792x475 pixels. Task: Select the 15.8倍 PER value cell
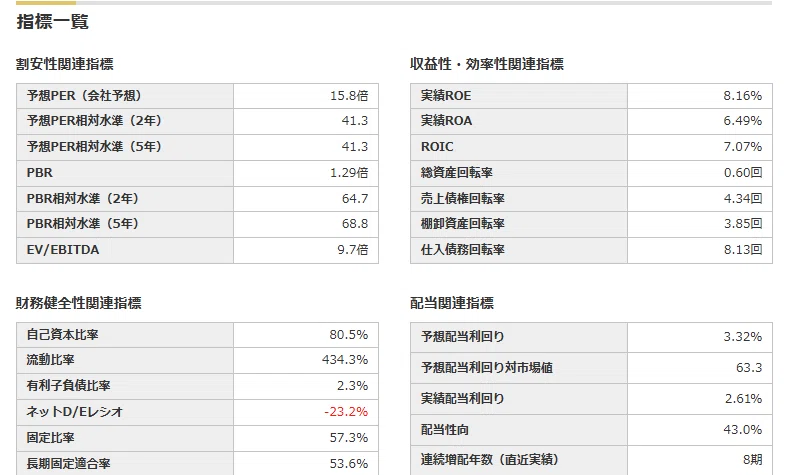[x=306, y=96]
